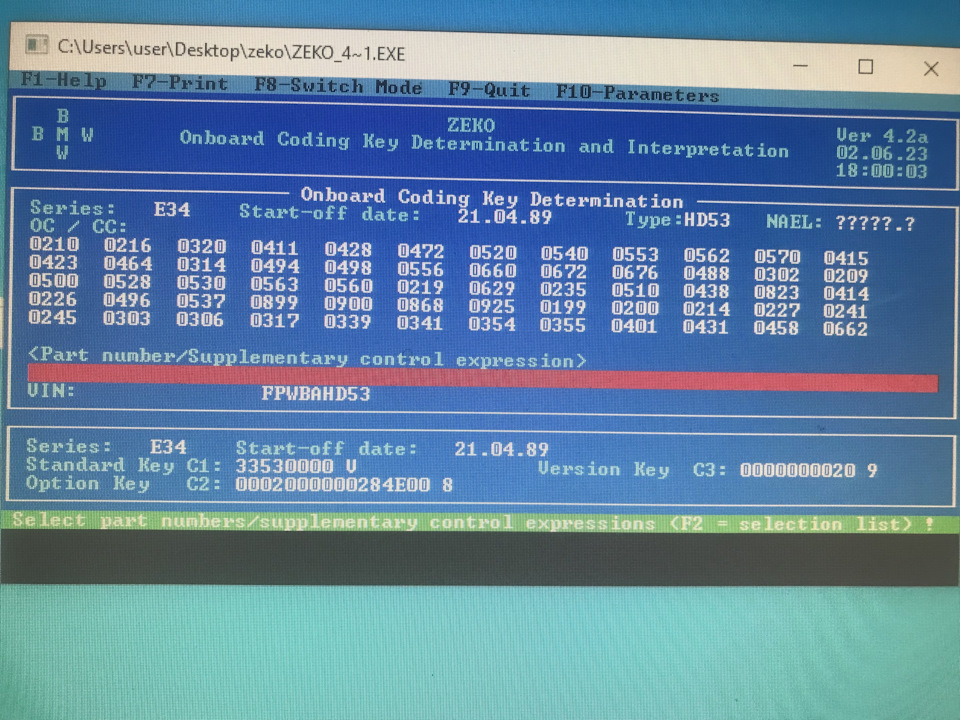This screenshot has width=960, height=720.
Task: Select option code 0563
Action: 274,285
